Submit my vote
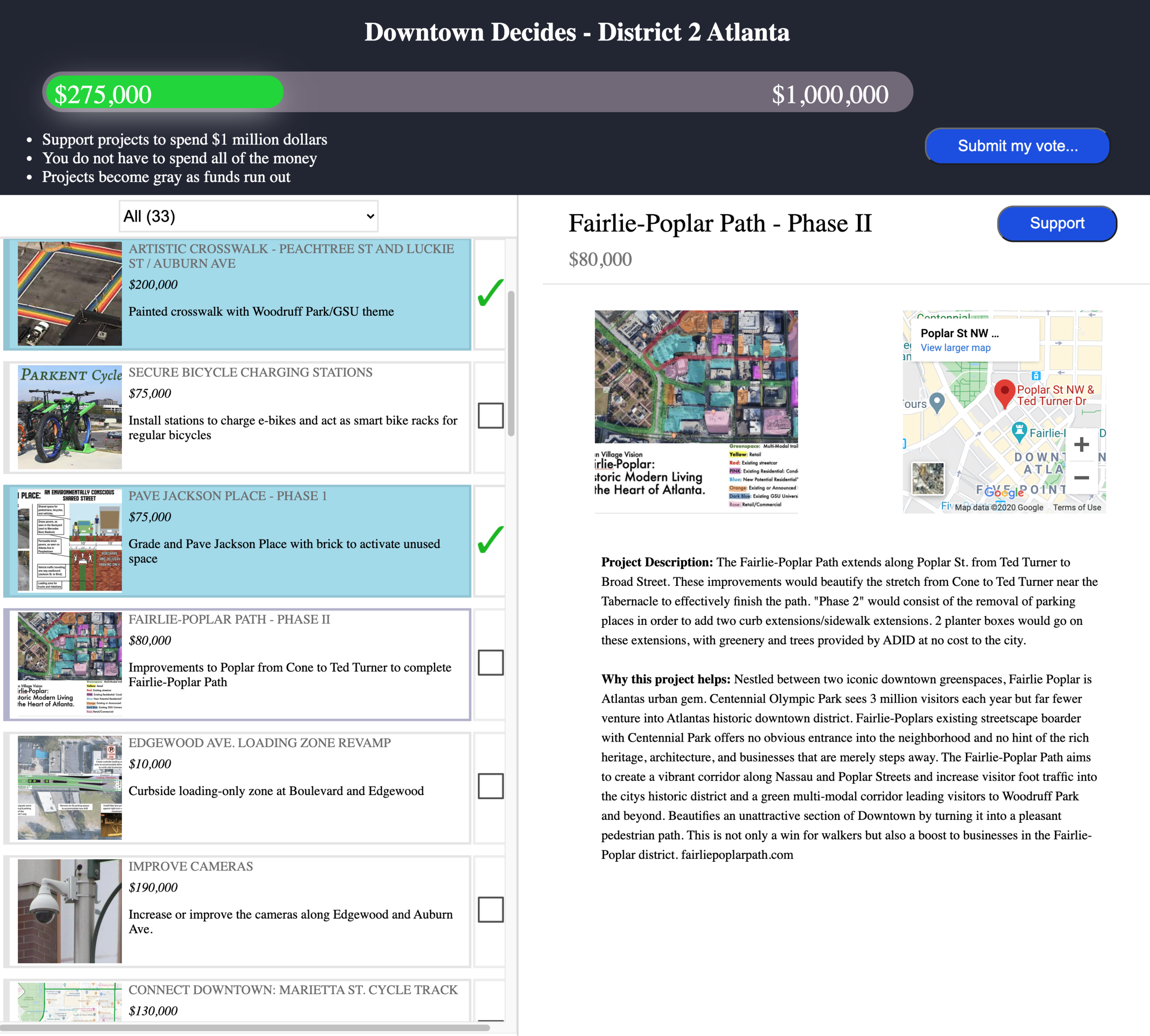This screenshot has width=1150, height=1036. (1018, 146)
